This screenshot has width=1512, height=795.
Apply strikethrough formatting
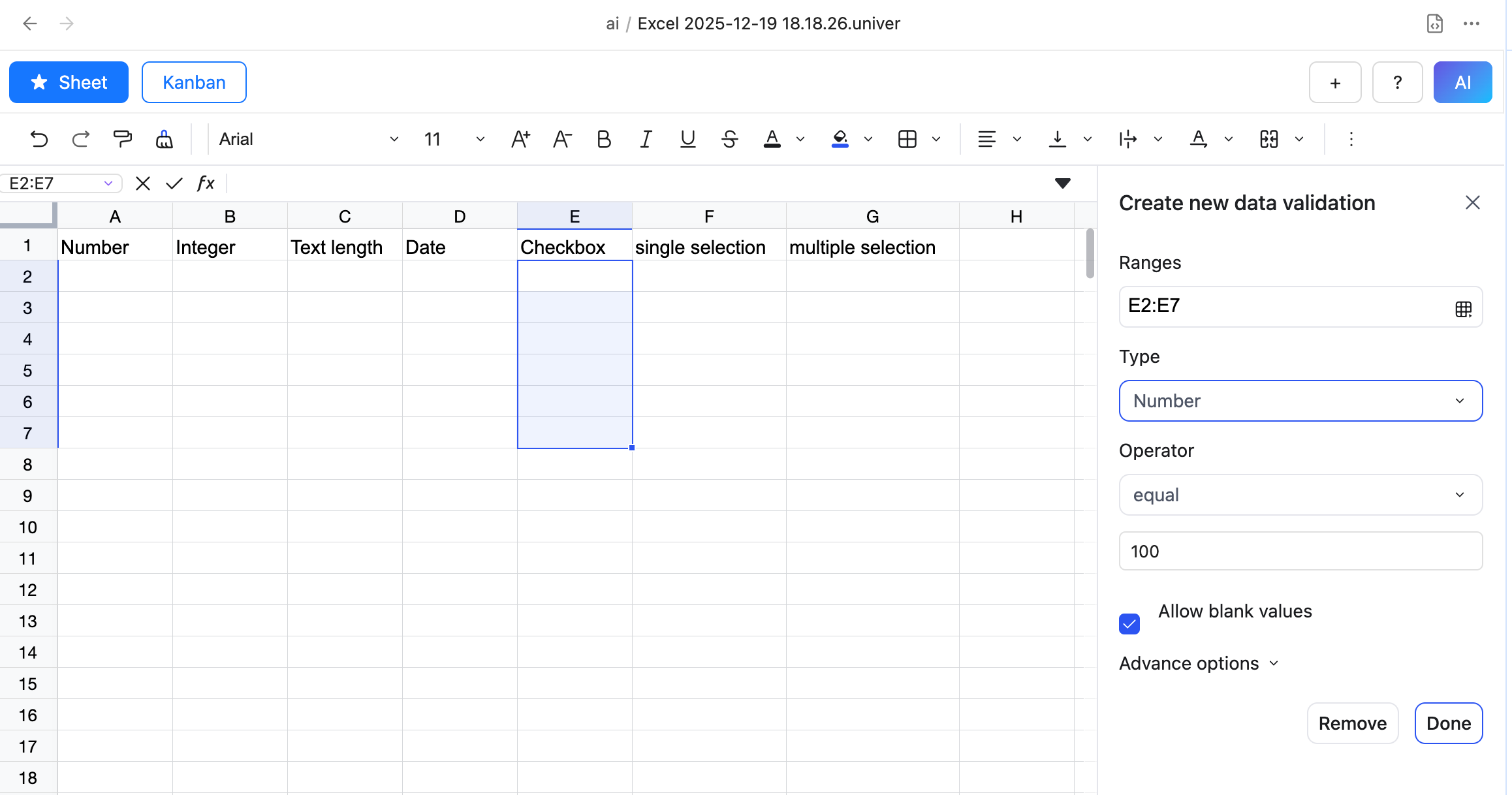coord(730,139)
